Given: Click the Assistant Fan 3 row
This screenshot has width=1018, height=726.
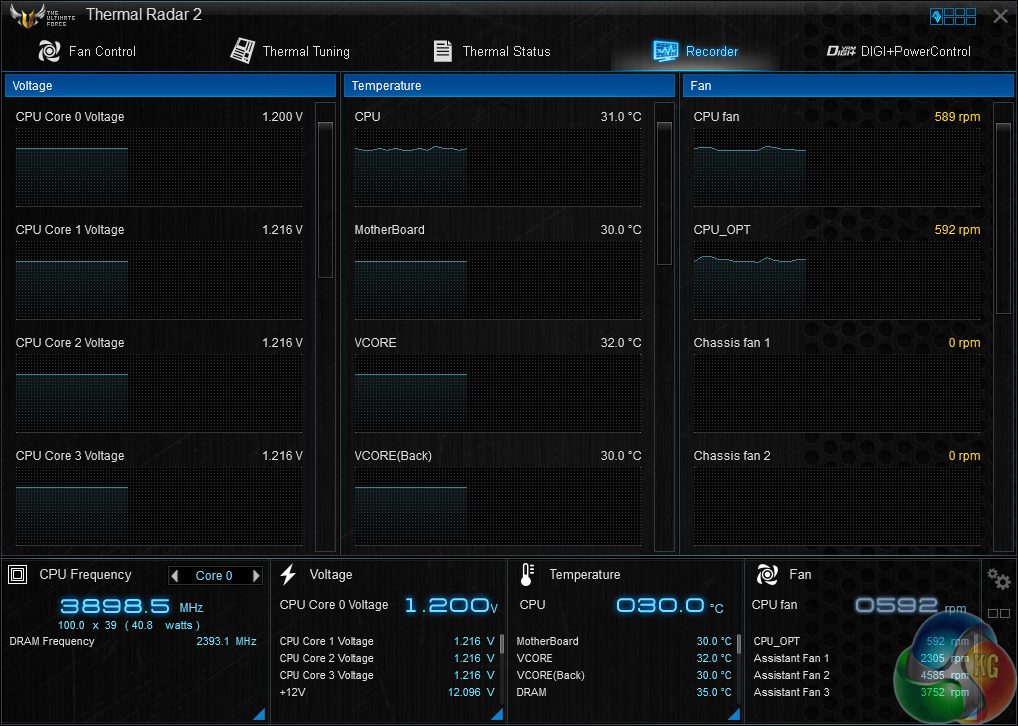Looking at the screenshot, I should click(861, 692).
